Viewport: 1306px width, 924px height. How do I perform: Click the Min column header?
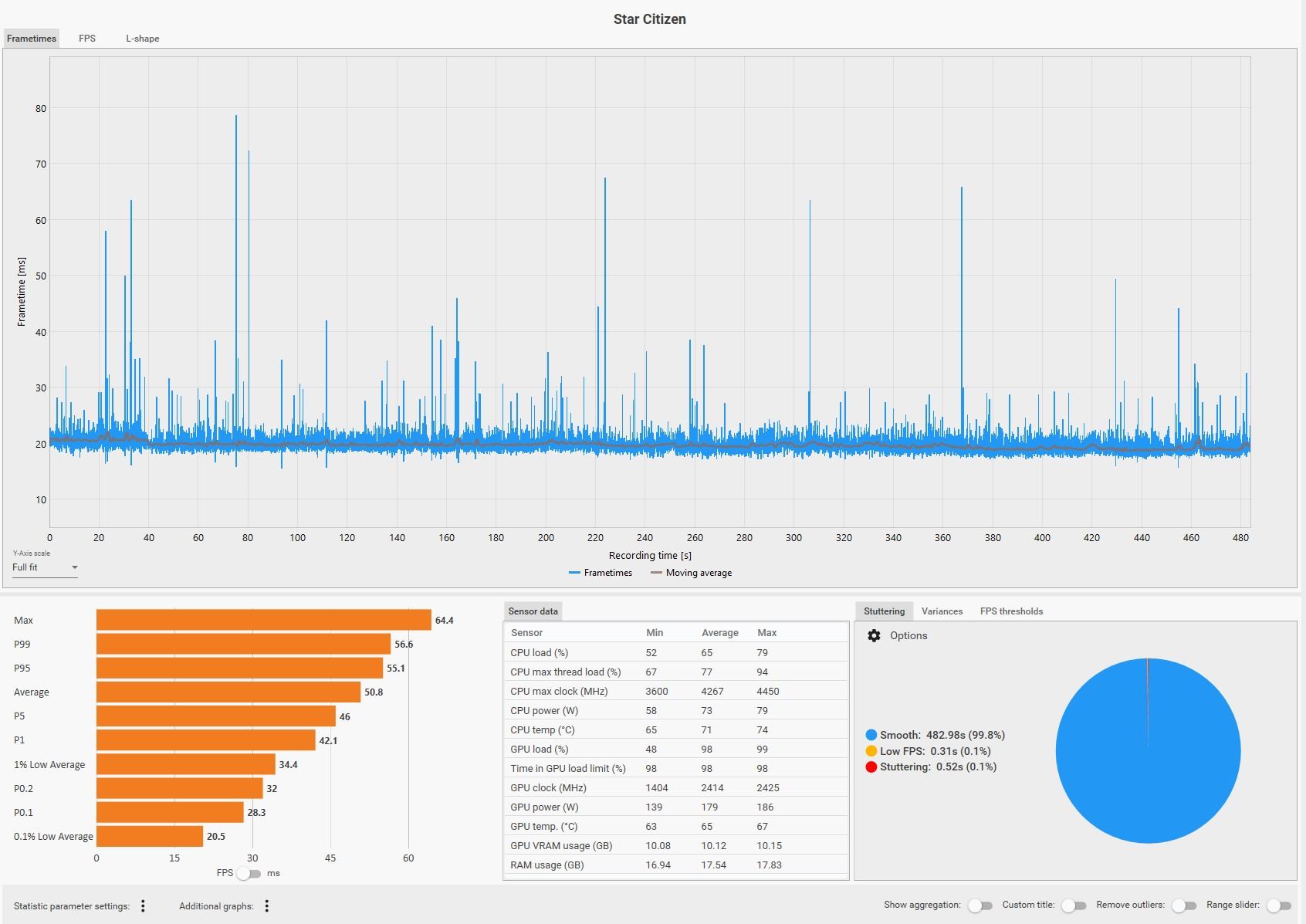[654, 632]
